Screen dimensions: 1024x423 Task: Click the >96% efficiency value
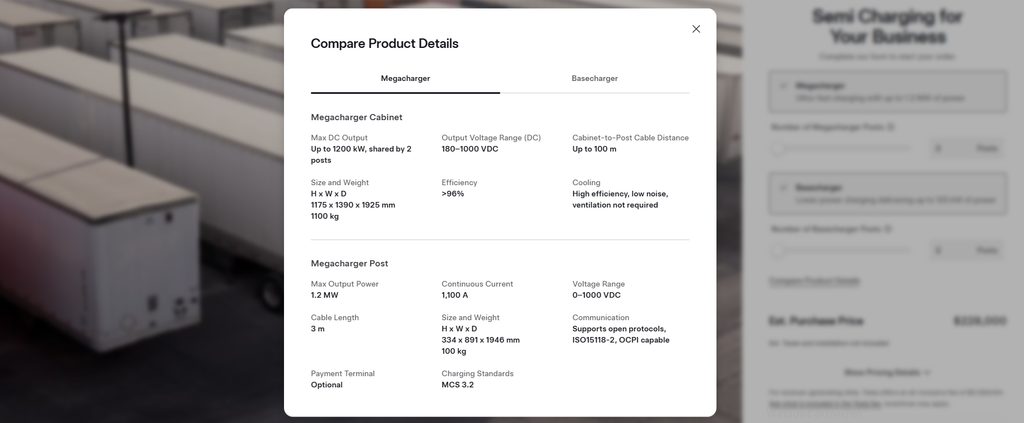tap(453, 194)
